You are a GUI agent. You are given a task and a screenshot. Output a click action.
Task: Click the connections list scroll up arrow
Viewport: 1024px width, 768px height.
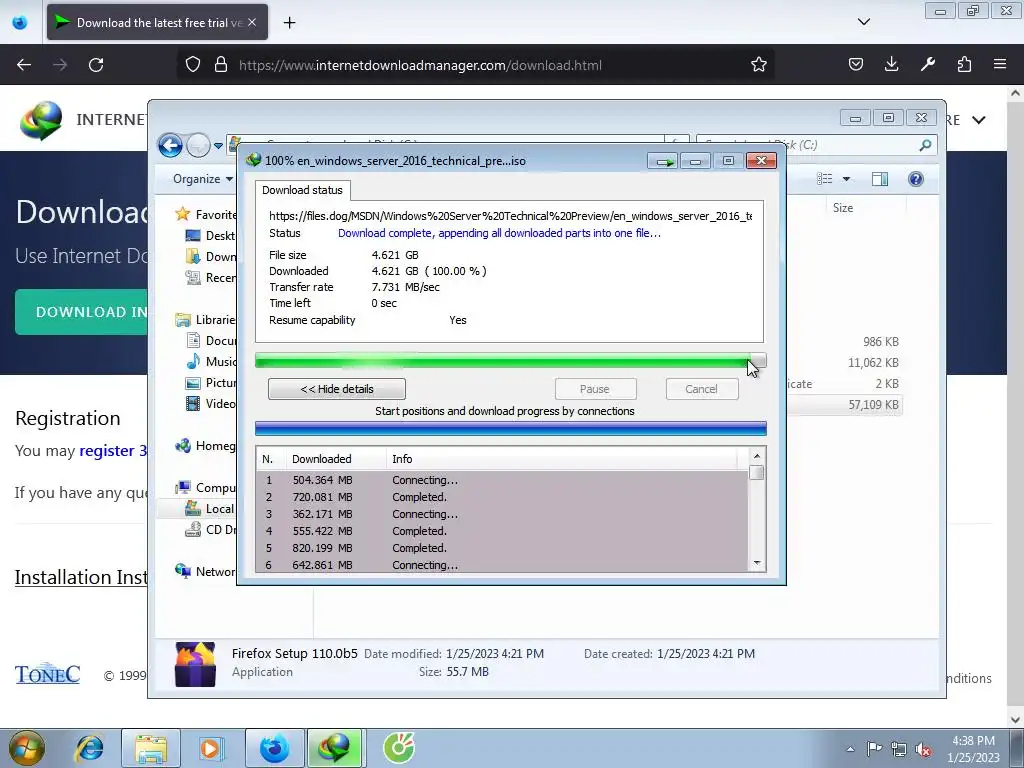pyautogui.click(x=757, y=456)
